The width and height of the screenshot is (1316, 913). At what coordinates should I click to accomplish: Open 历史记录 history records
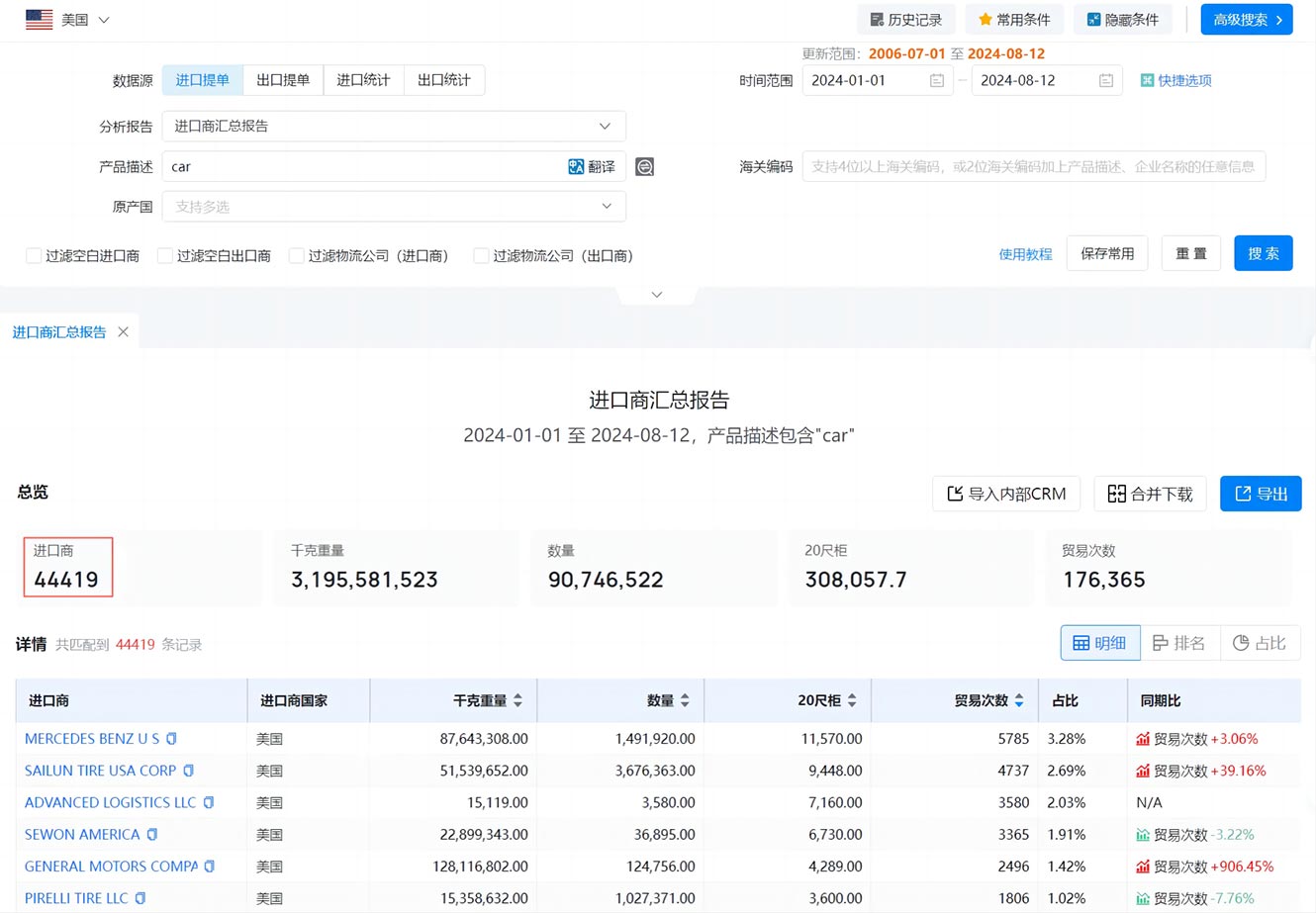pos(906,20)
